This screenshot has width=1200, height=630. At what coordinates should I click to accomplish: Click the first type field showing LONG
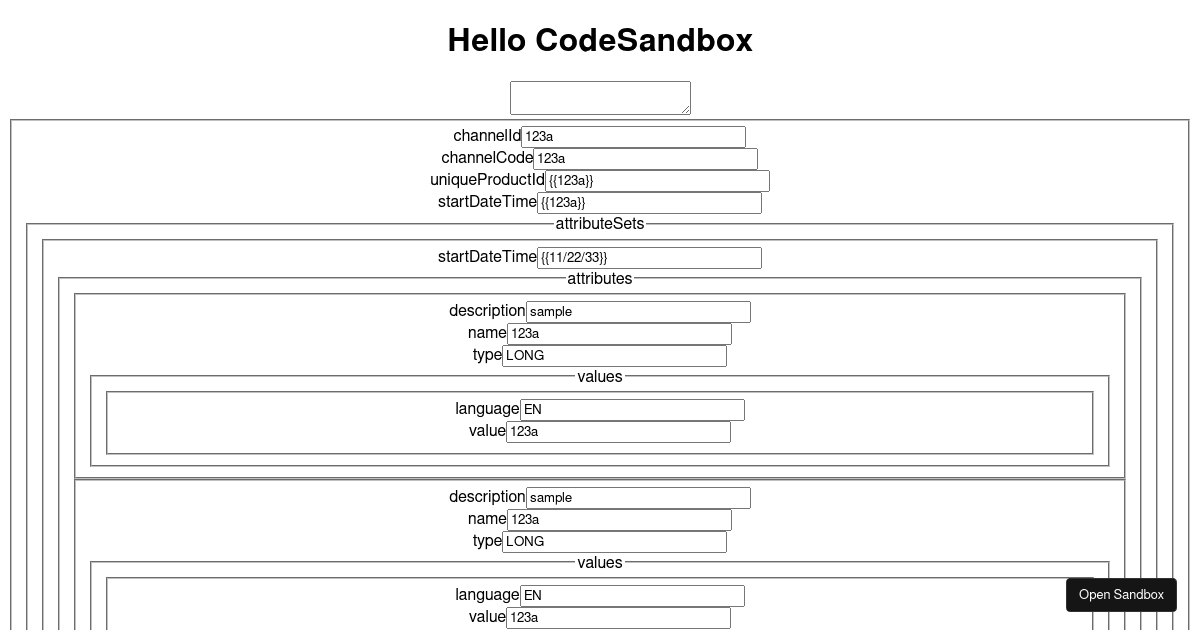pos(615,356)
